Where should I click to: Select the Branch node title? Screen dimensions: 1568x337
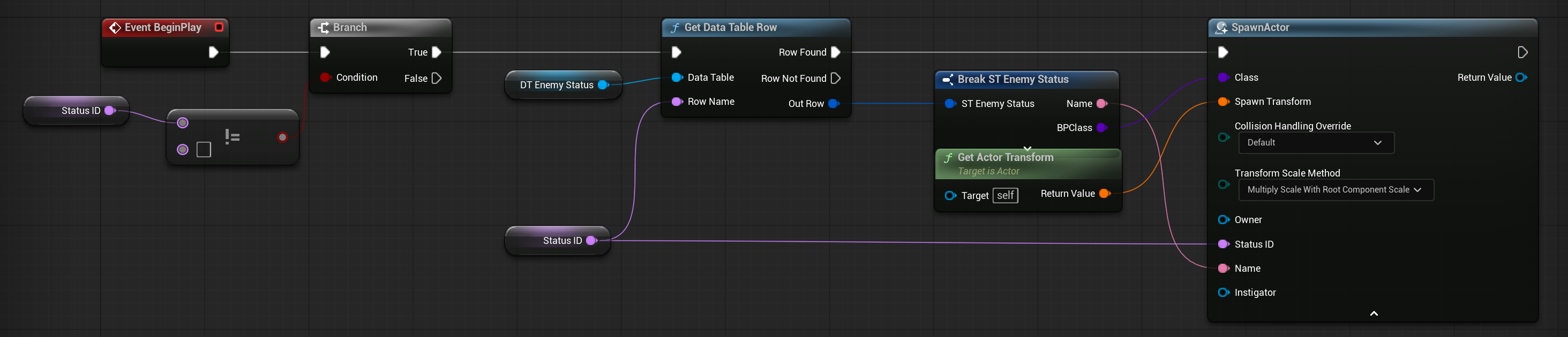tap(350, 27)
